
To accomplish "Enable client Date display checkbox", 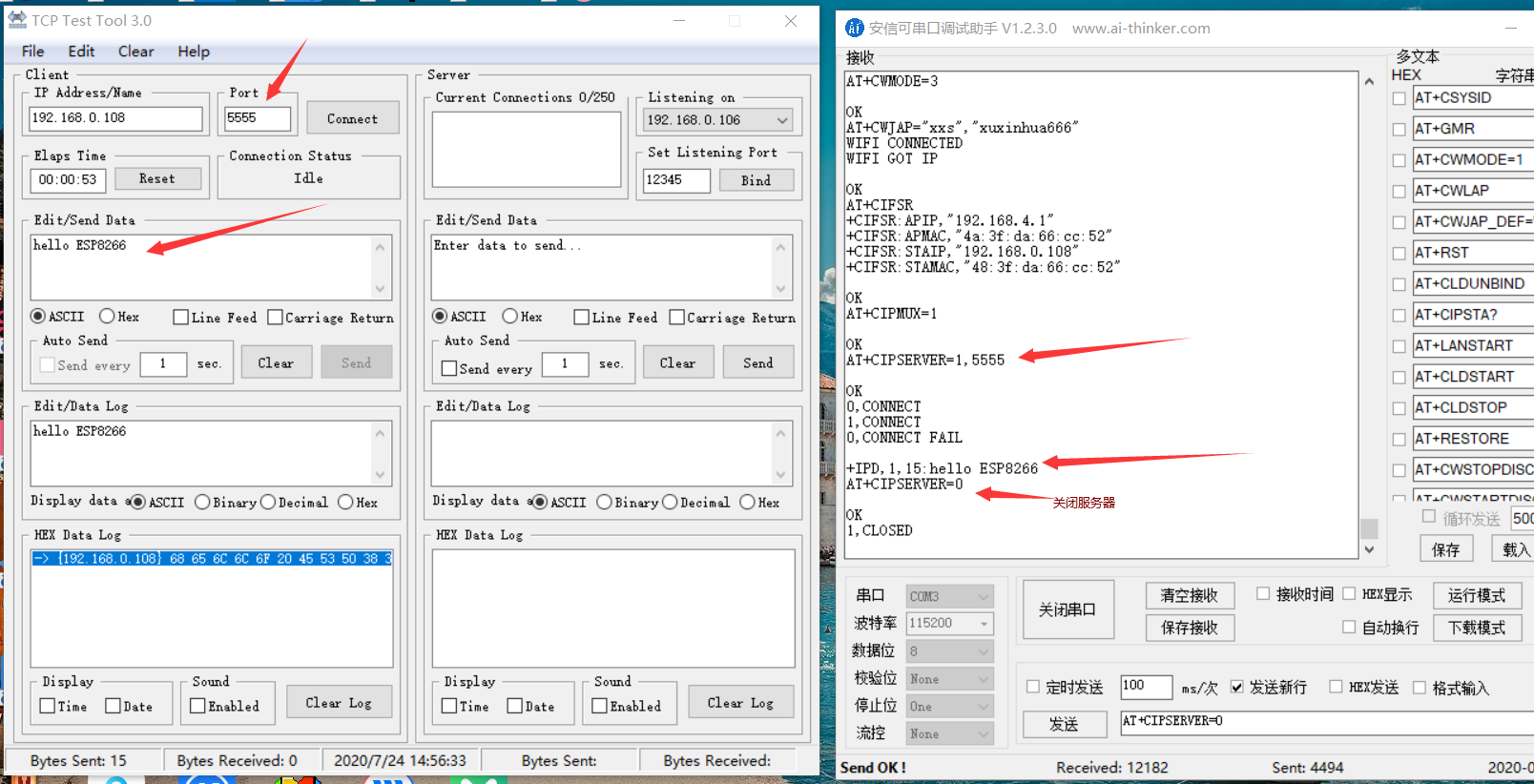I will [113, 706].
